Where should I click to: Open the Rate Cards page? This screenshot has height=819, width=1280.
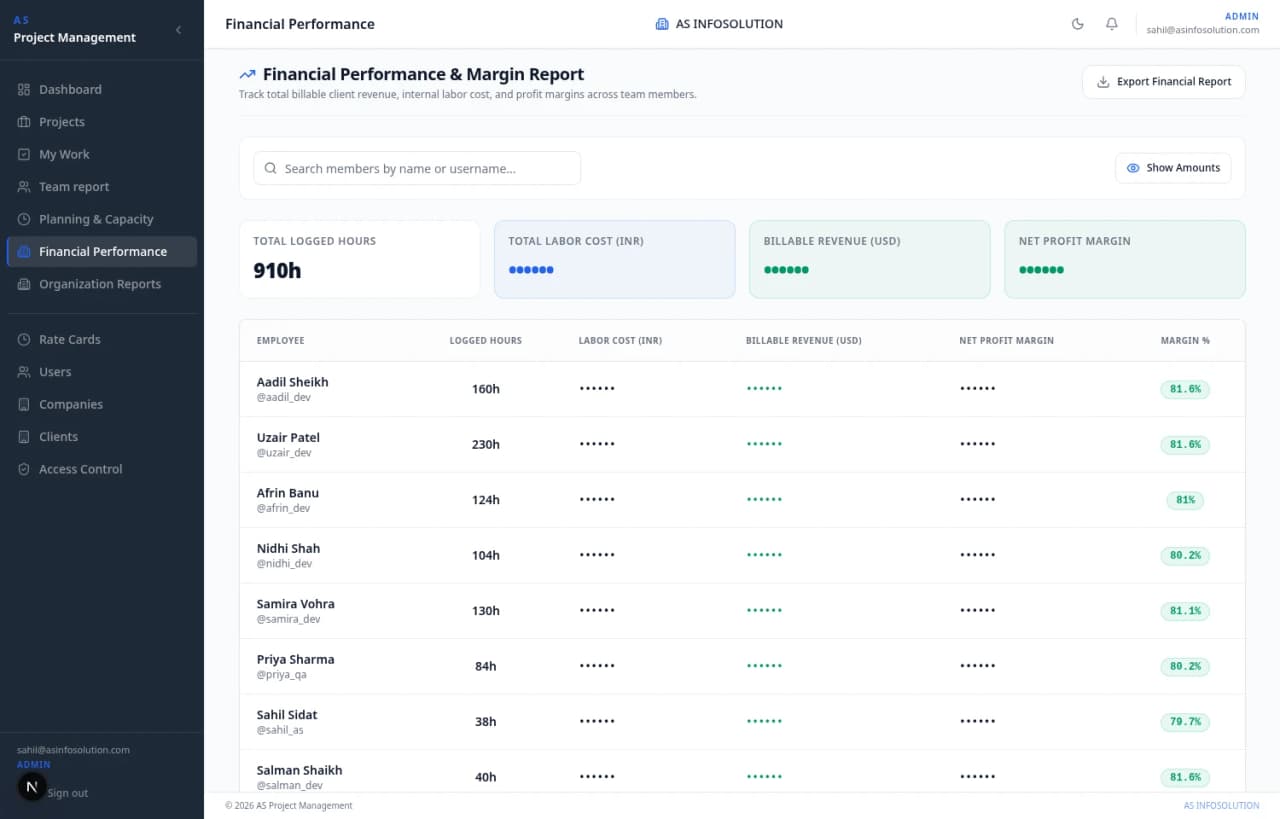102,340
